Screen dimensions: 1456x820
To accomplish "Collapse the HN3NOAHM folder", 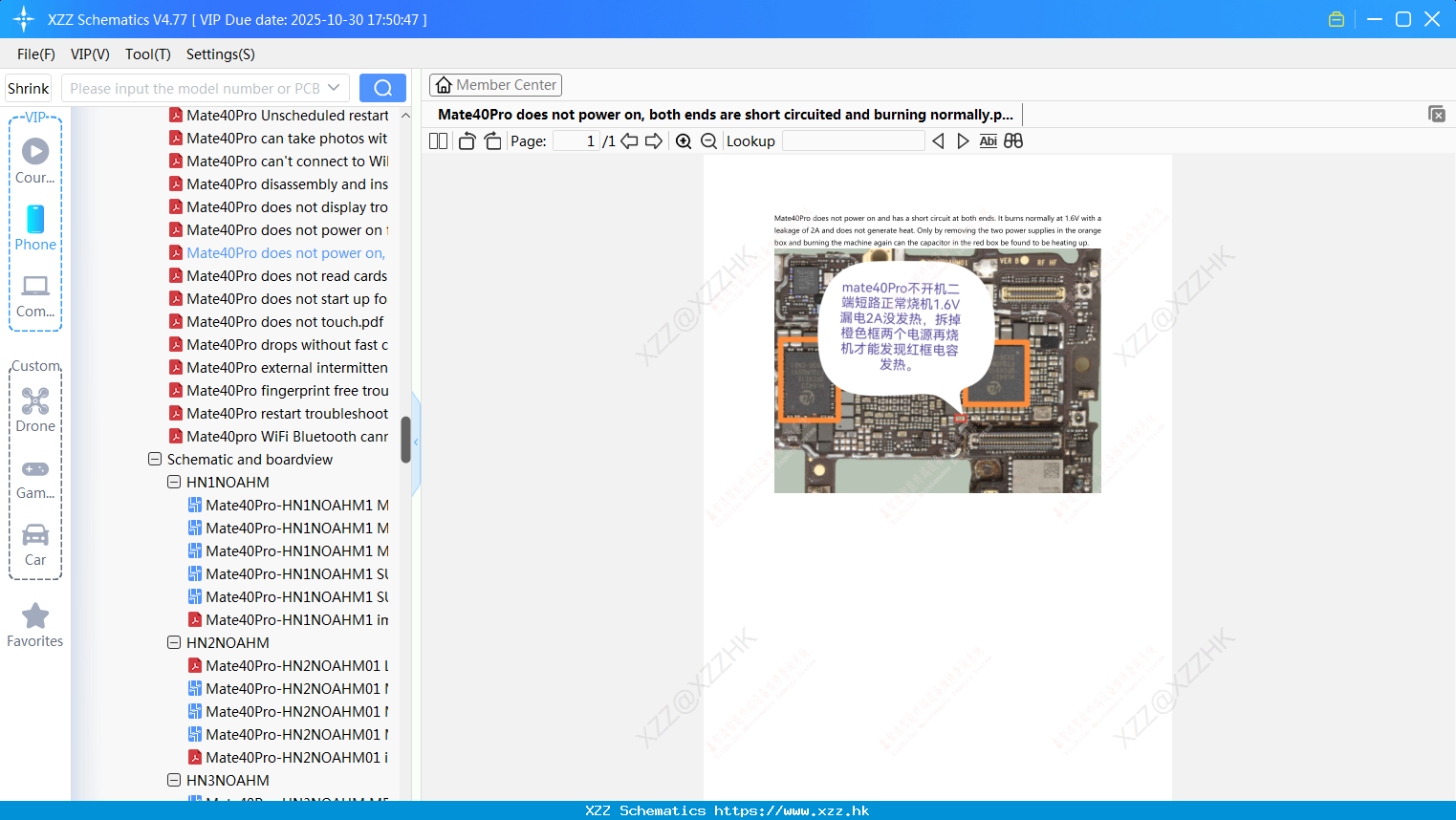I will (174, 780).
